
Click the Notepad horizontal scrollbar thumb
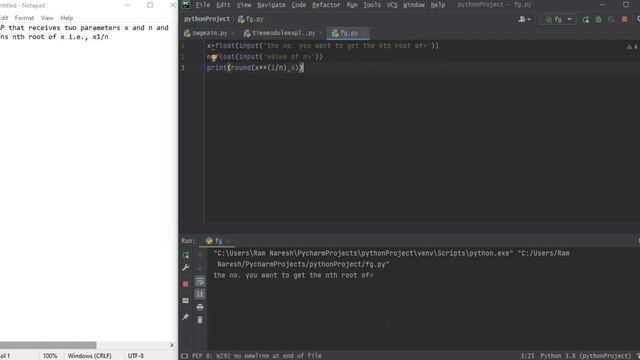tap(48, 345)
